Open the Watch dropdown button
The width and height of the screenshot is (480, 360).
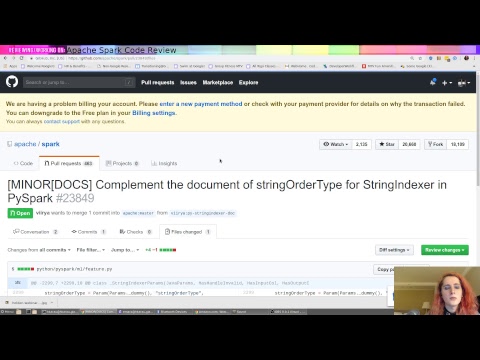click(336, 144)
